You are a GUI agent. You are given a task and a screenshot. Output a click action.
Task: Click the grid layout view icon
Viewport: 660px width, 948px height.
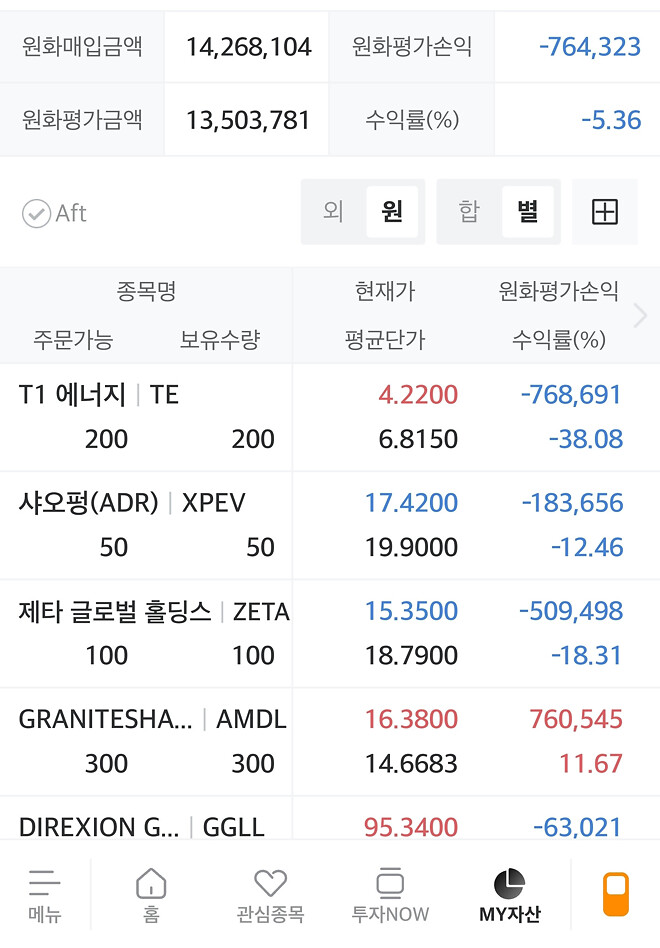pyautogui.click(x=605, y=211)
